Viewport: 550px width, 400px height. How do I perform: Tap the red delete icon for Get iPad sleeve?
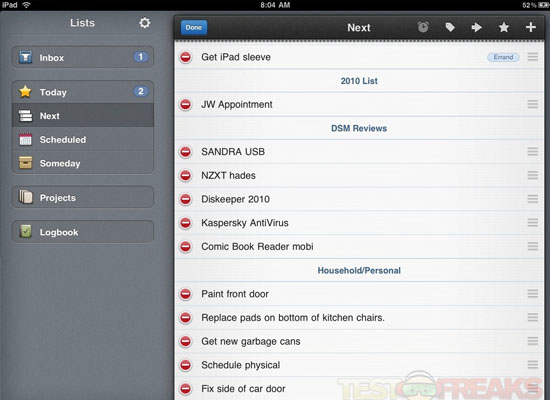pos(186,57)
